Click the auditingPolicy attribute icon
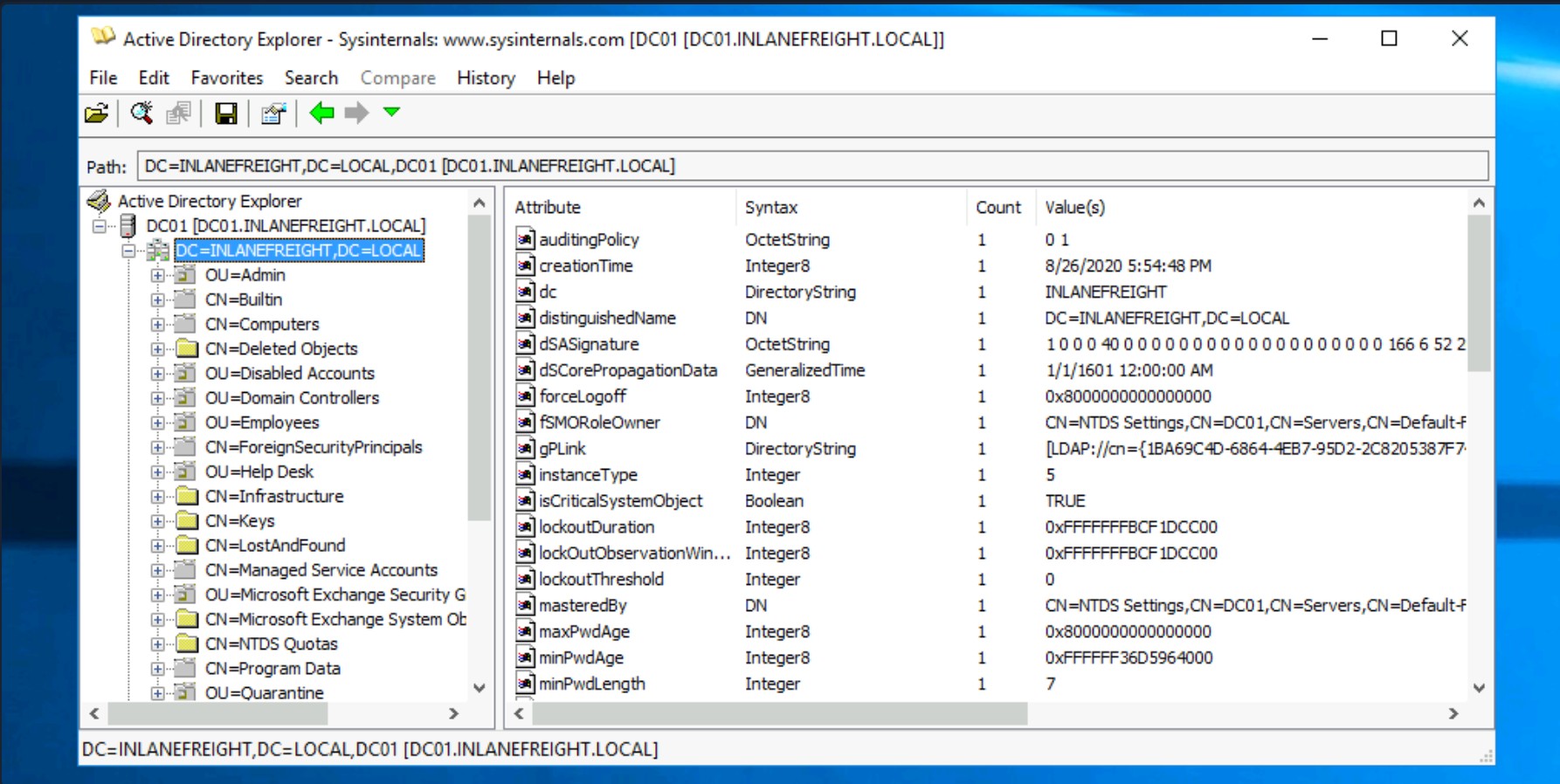The width and height of the screenshot is (1560, 784). click(x=525, y=238)
